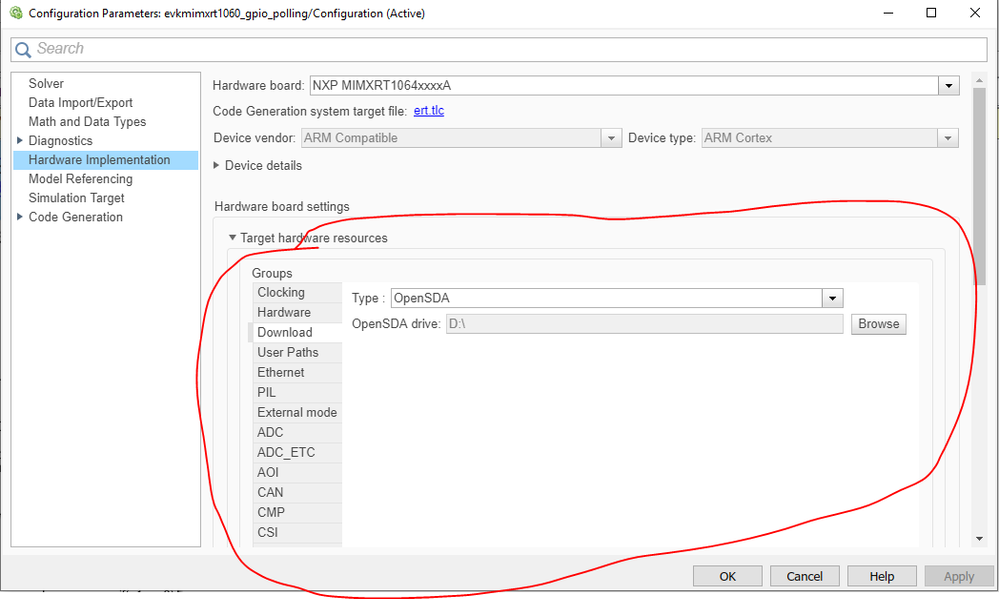Select Code Generation category
The height and width of the screenshot is (599, 999).
tap(75, 217)
